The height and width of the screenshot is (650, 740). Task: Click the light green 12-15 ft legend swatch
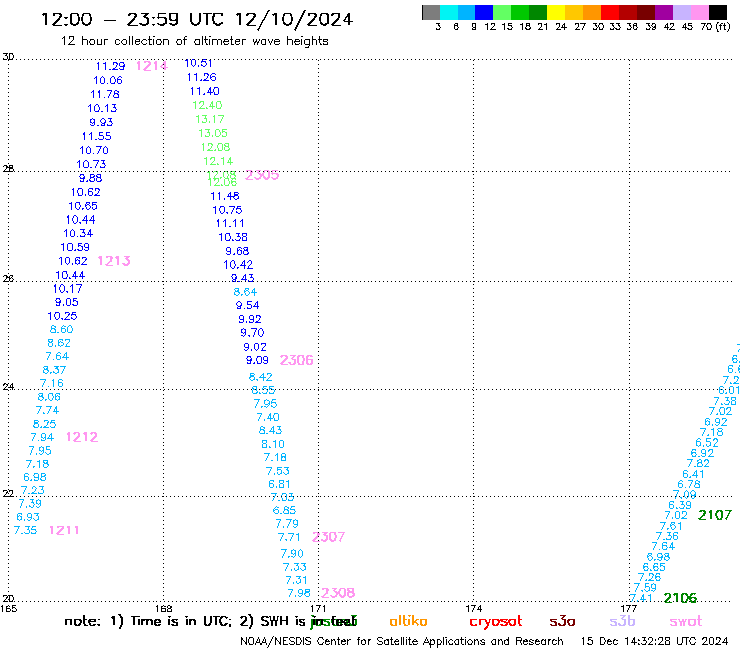coord(502,12)
